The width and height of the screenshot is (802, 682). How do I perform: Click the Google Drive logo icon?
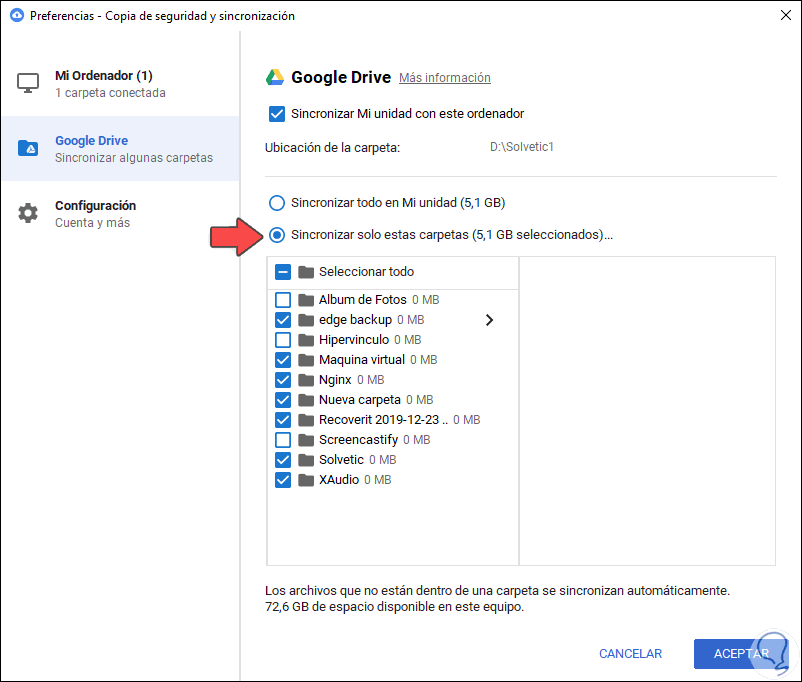tap(275, 77)
